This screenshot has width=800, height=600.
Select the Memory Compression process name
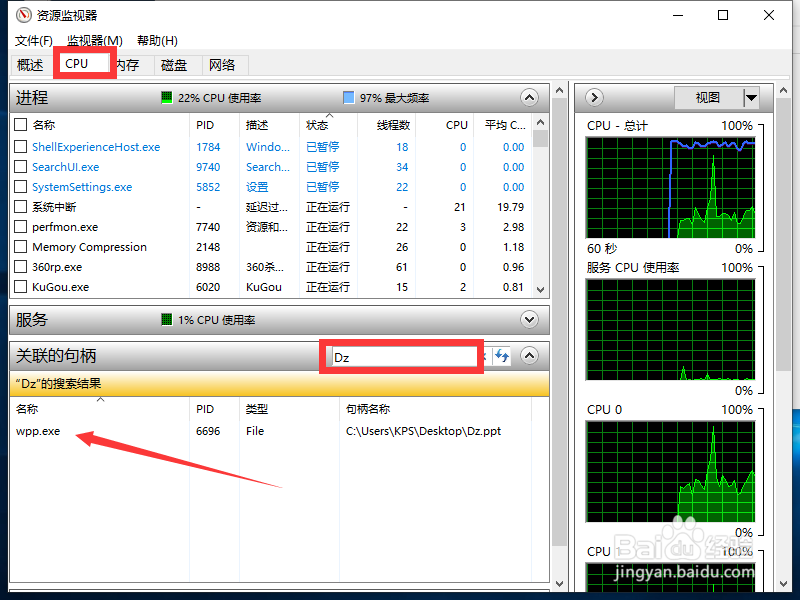click(89, 247)
